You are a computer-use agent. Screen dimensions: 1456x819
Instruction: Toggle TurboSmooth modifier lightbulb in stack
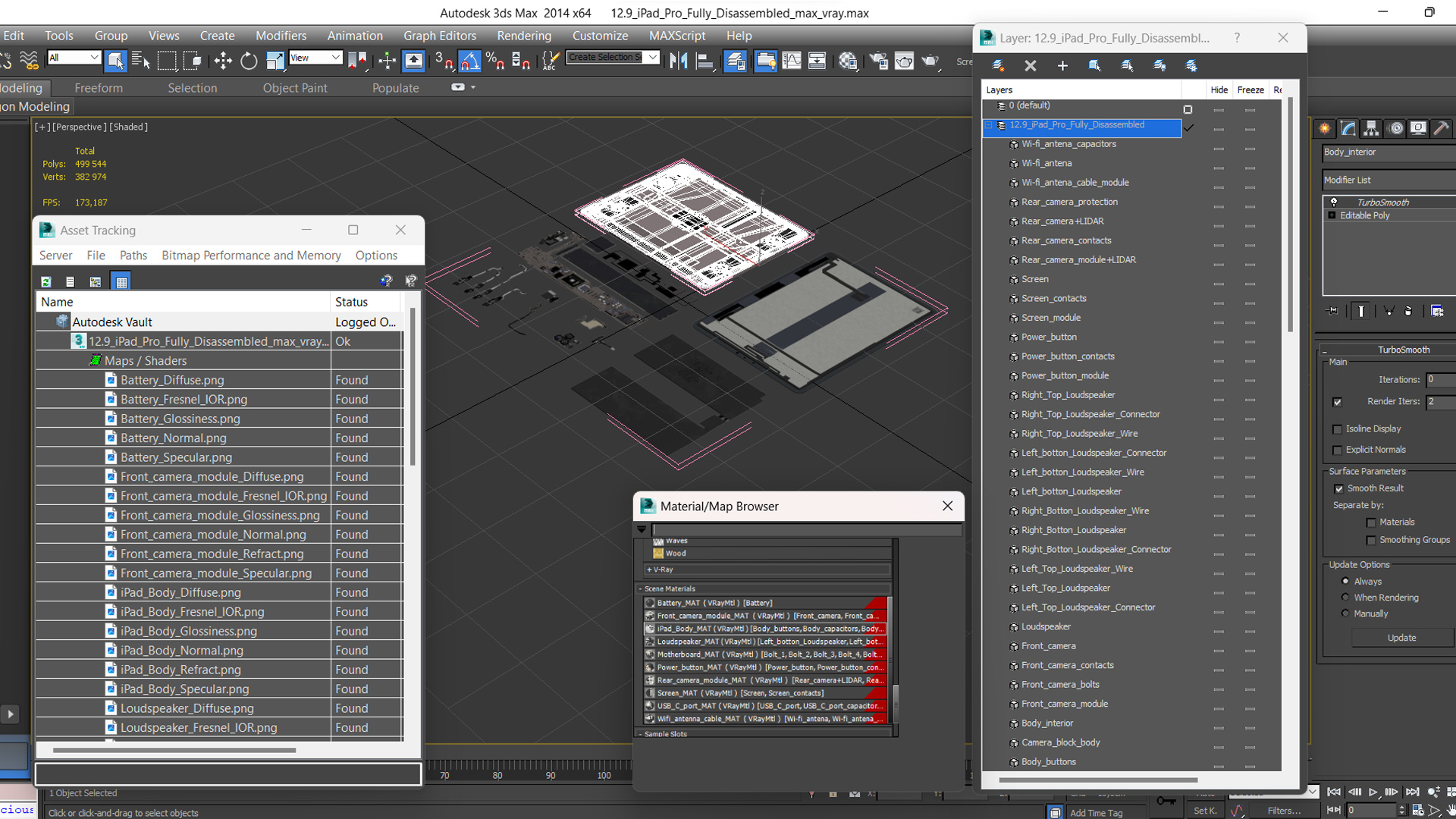click(1334, 202)
